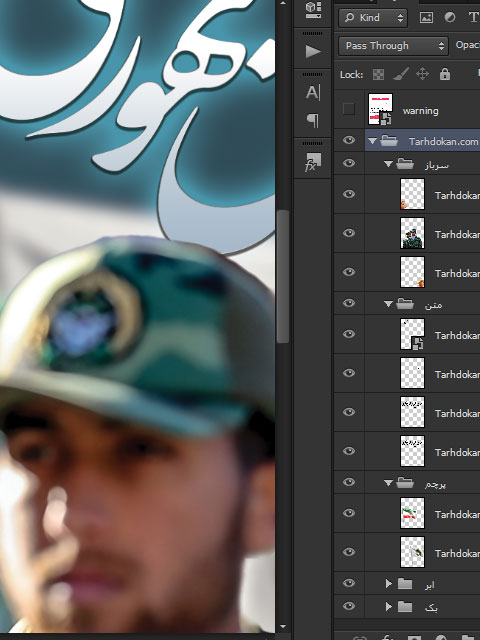Click the بک group folder icon

pyautogui.click(x=405, y=607)
